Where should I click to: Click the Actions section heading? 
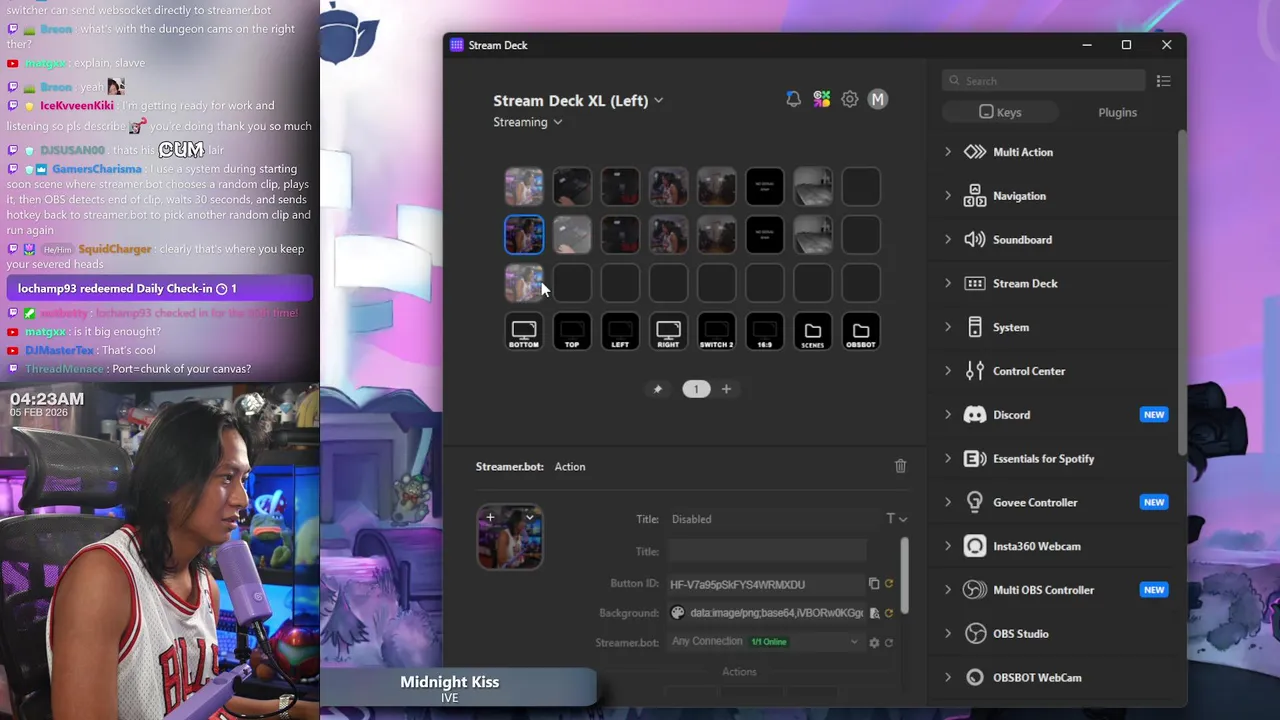click(739, 672)
